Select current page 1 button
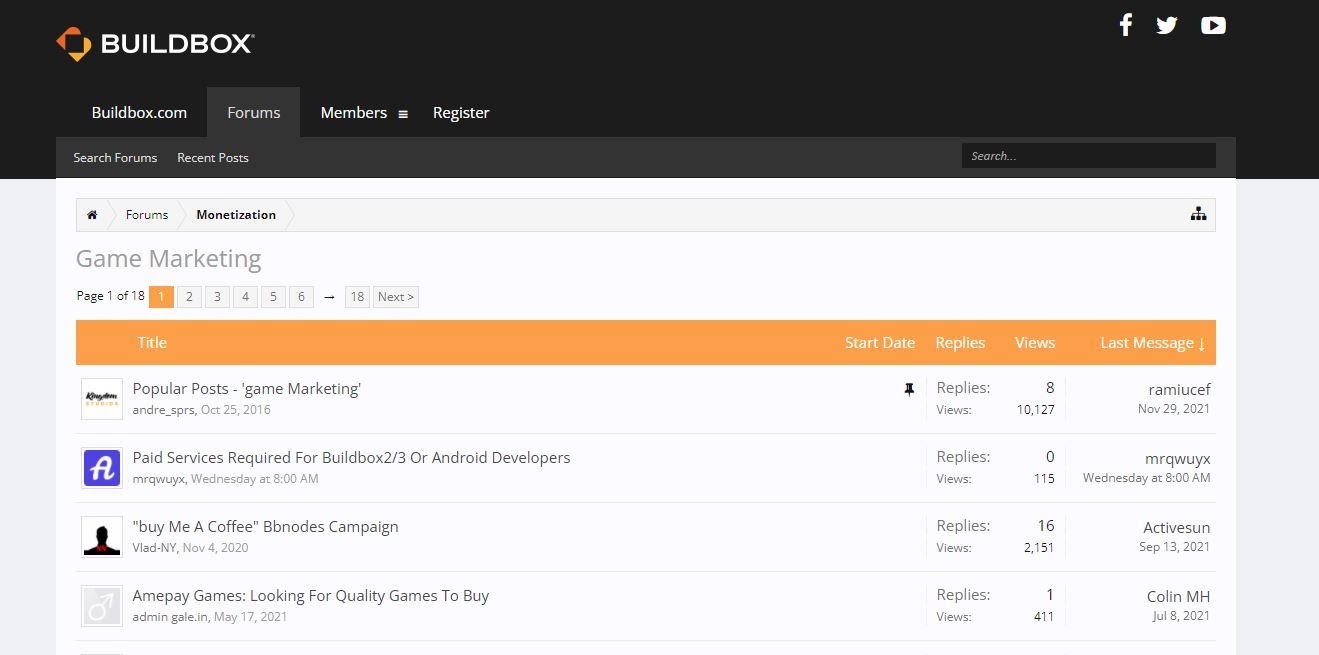1319x655 pixels. click(x=161, y=296)
